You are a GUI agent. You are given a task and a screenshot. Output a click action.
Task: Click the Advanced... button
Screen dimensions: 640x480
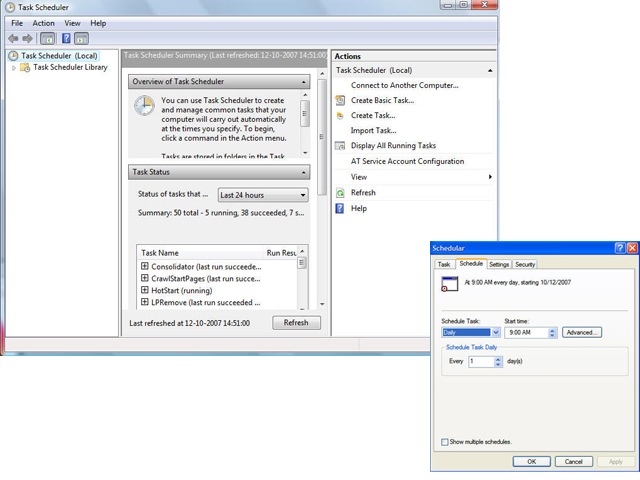click(582, 332)
